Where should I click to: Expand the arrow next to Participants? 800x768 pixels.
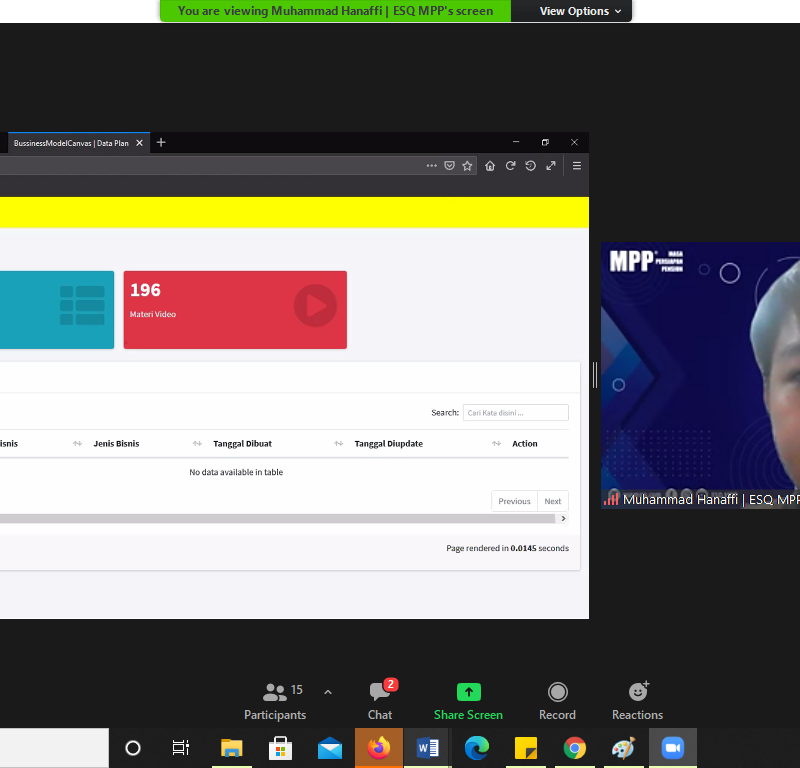[x=327, y=692]
